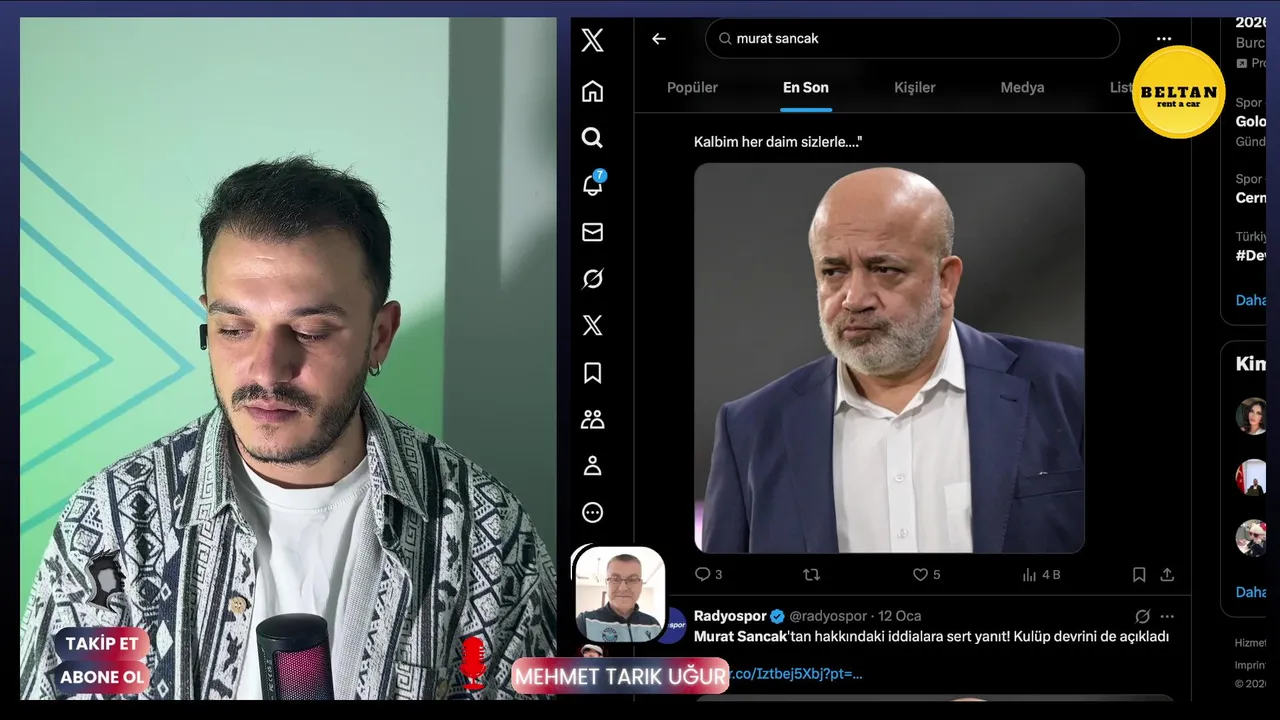View analytics showing 4 B views
The width and height of the screenshot is (1280, 720).
pos(1040,574)
